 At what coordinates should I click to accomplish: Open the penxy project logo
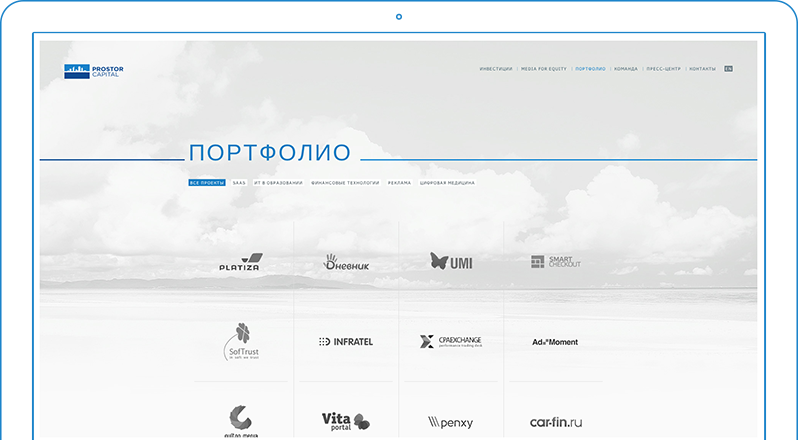pyautogui.click(x=451, y=422)
